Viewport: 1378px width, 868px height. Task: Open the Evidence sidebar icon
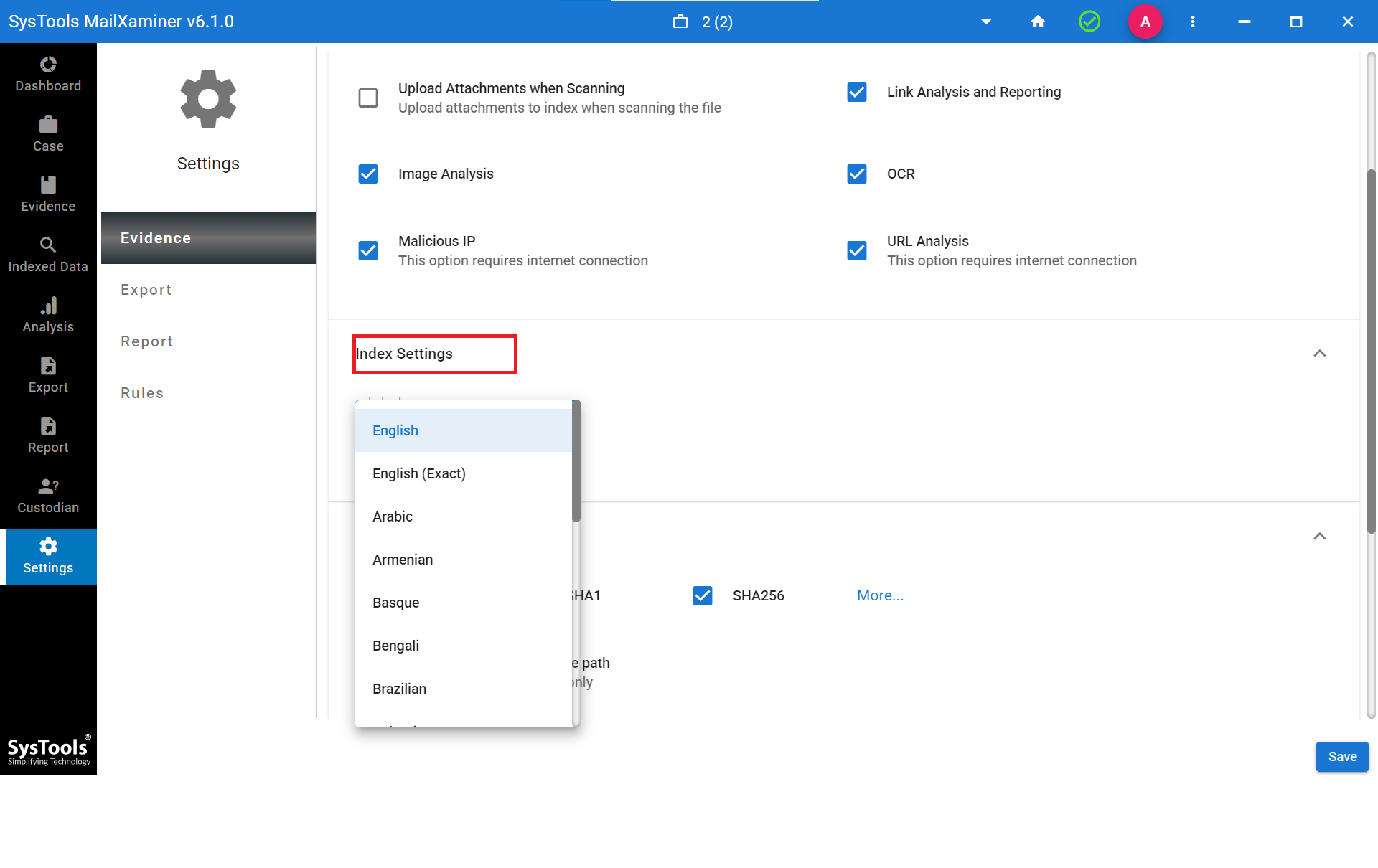click(x=48, y=192)
